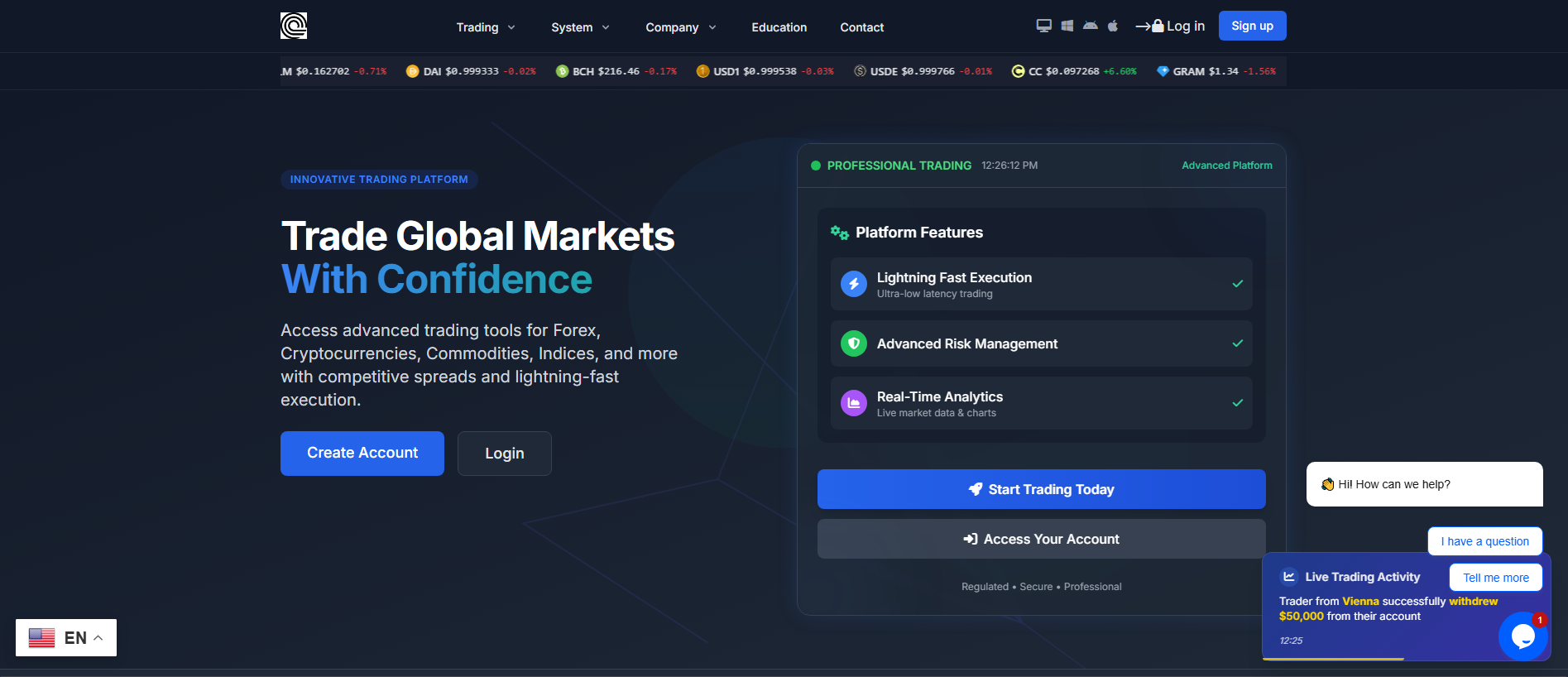Open the desktop web platform icon

point(1044,26)
